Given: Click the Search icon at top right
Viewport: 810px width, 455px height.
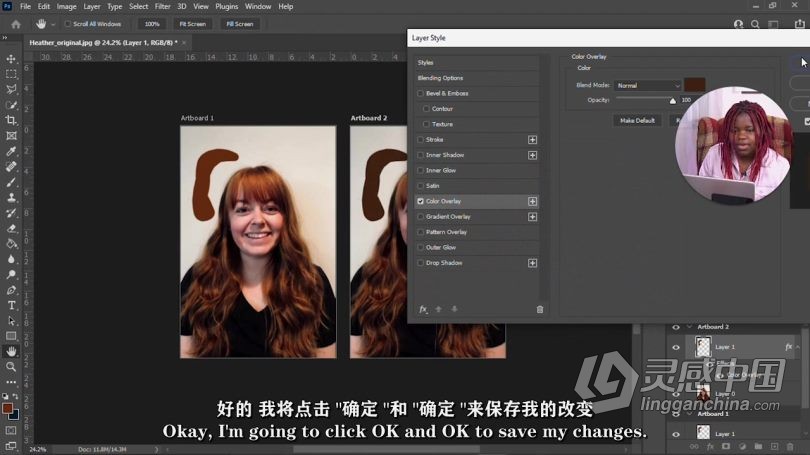Looking at the screenshot, I should click(755, 24).
